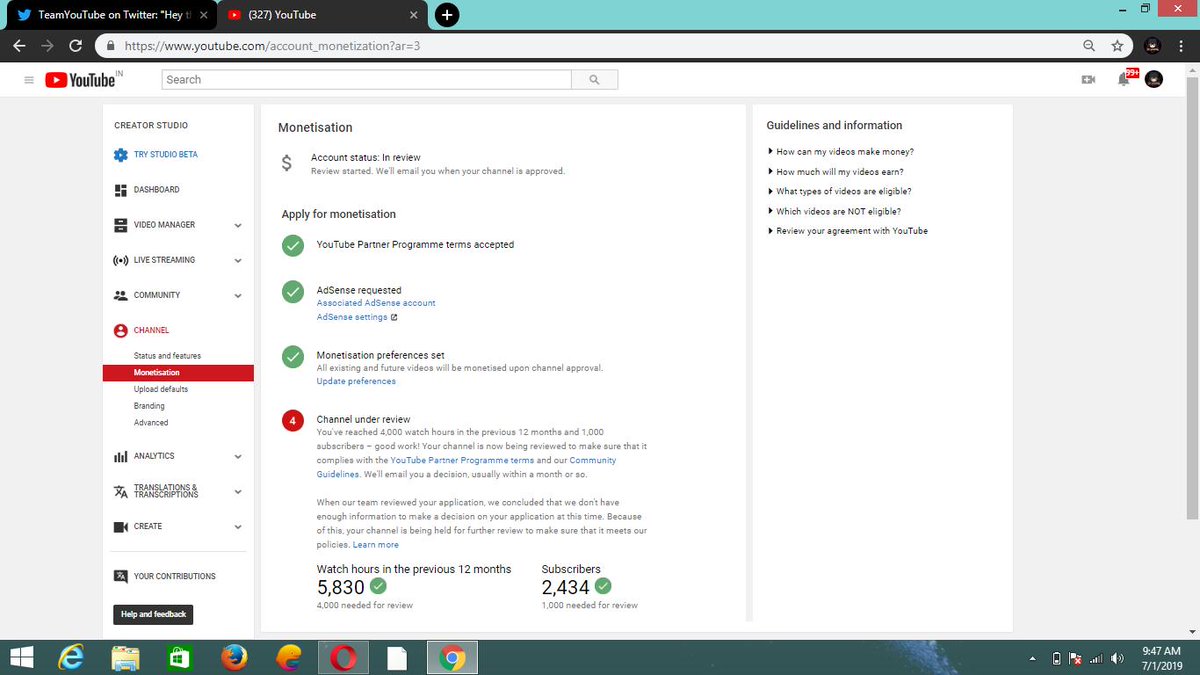Open the notifications bell

tap(1125, 80)
